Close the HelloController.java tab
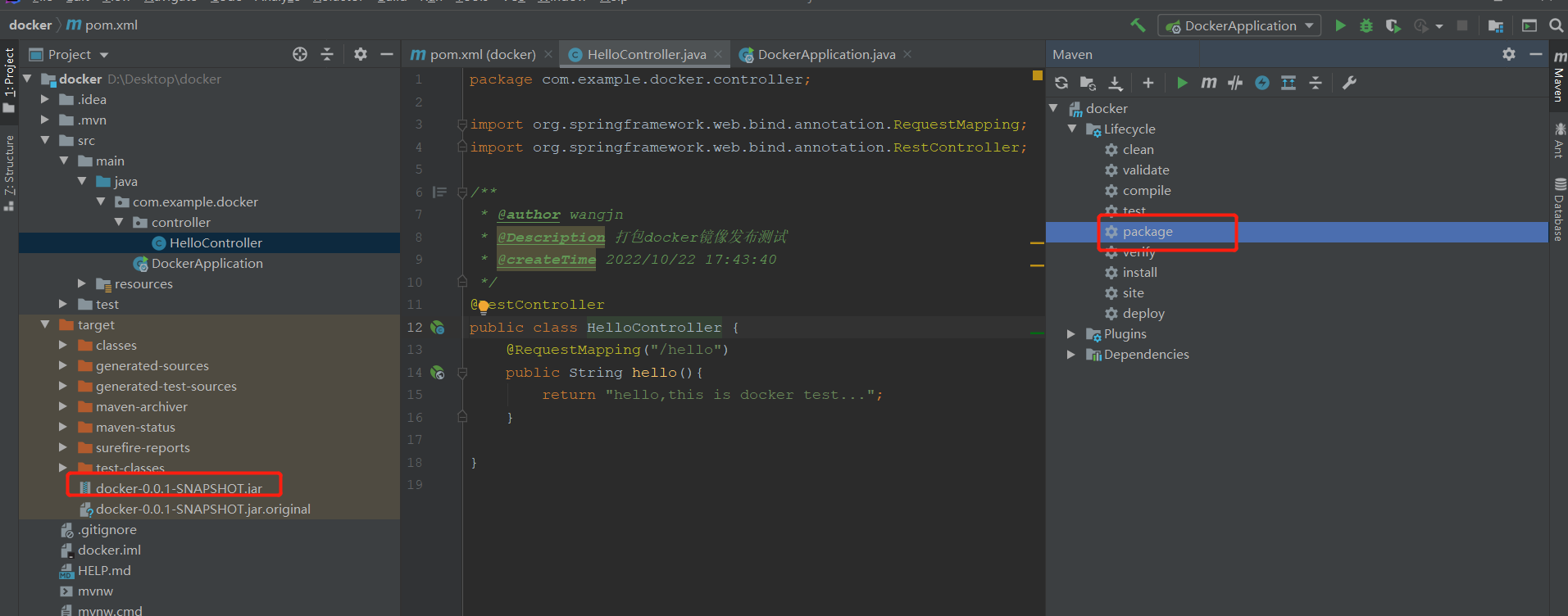The height and width of the screenshot is (616, 1568). click(x=718, y=54)
